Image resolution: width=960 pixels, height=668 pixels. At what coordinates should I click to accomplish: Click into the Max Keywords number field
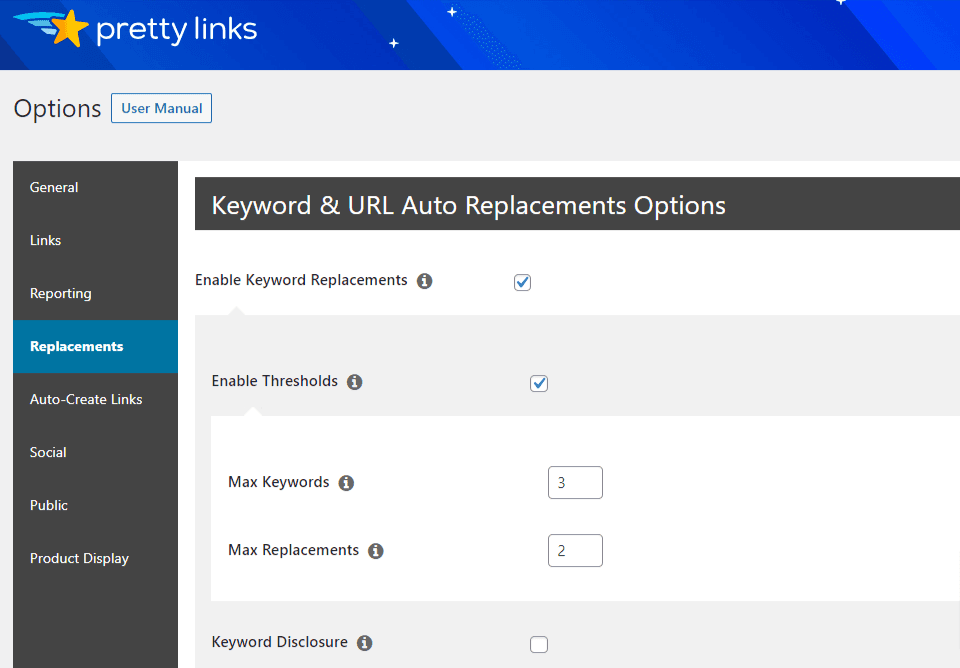(575, 482)
